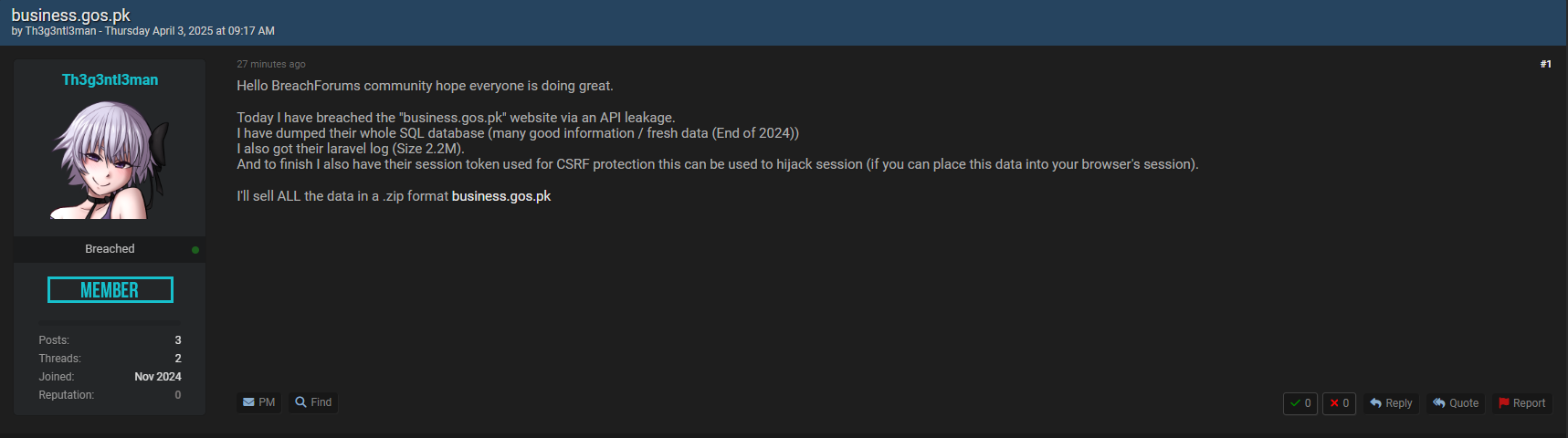Open the bold business.gos.pk link in the post
Image resolution: width=1568 pixels, height=438 pixels.
point(501,196)
